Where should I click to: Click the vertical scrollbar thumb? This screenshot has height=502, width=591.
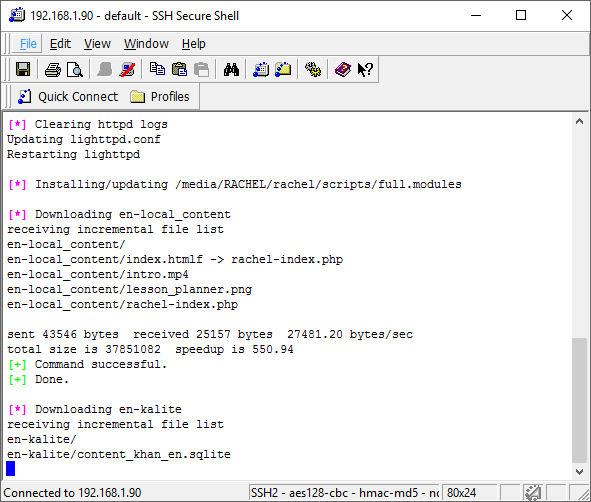coord(579,400)
